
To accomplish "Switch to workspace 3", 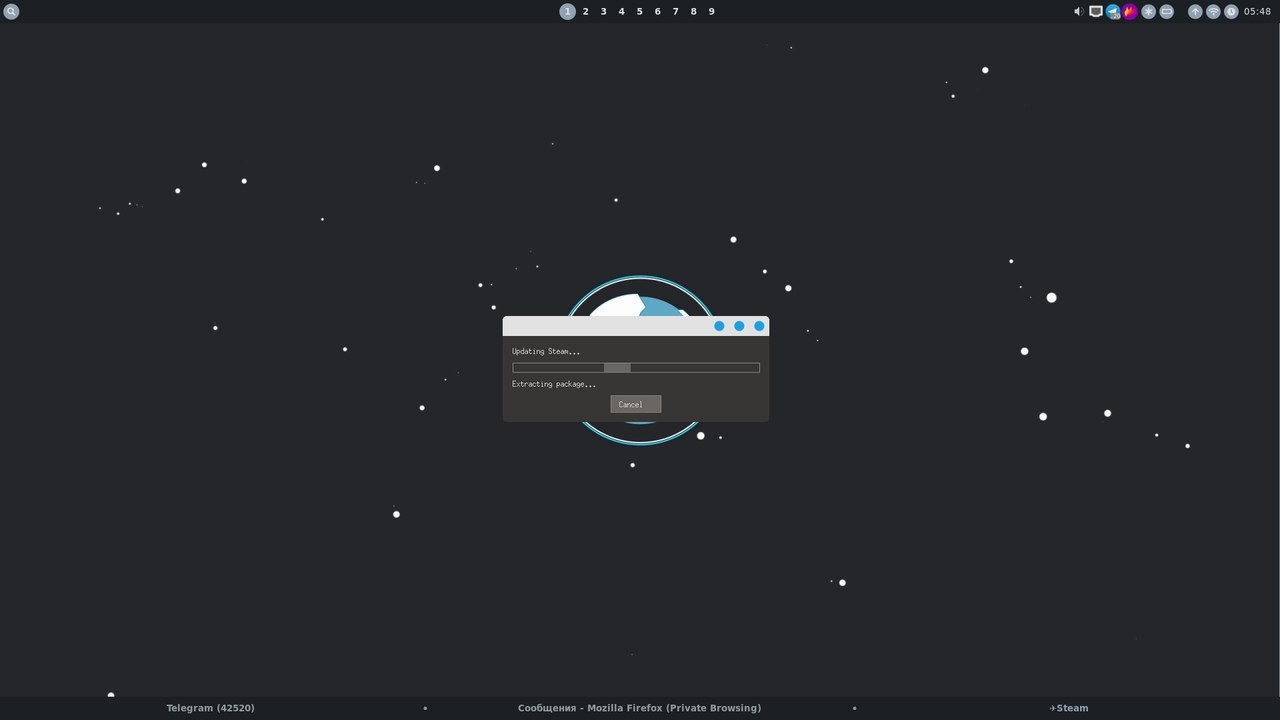I will [x=604, y=12].
